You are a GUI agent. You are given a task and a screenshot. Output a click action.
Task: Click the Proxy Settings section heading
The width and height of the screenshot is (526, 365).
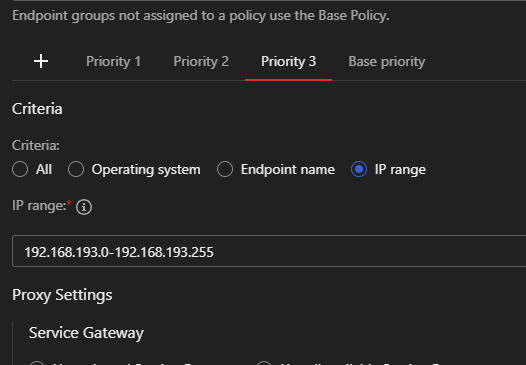(62, 295)
